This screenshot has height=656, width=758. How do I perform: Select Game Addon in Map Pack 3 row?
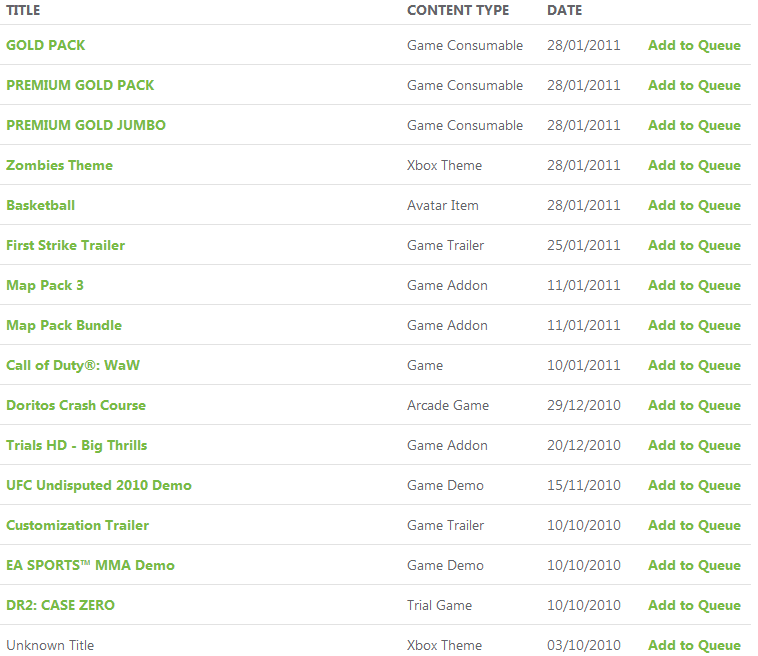point(447,285)
